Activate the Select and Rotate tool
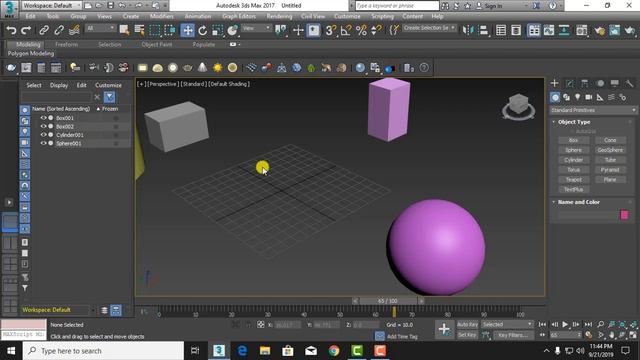Viewport: 640px width, 360px height. tap(202, 30)
